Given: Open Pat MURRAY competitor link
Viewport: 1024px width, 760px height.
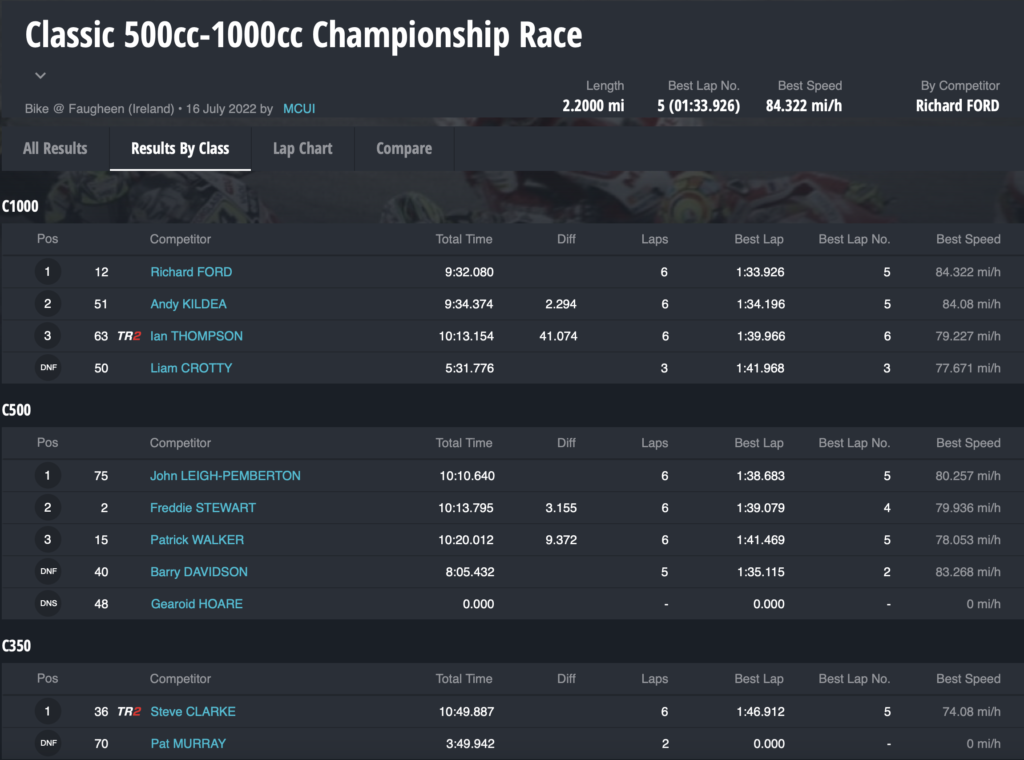Looking at the screenshot, I should tap(188, 743).
